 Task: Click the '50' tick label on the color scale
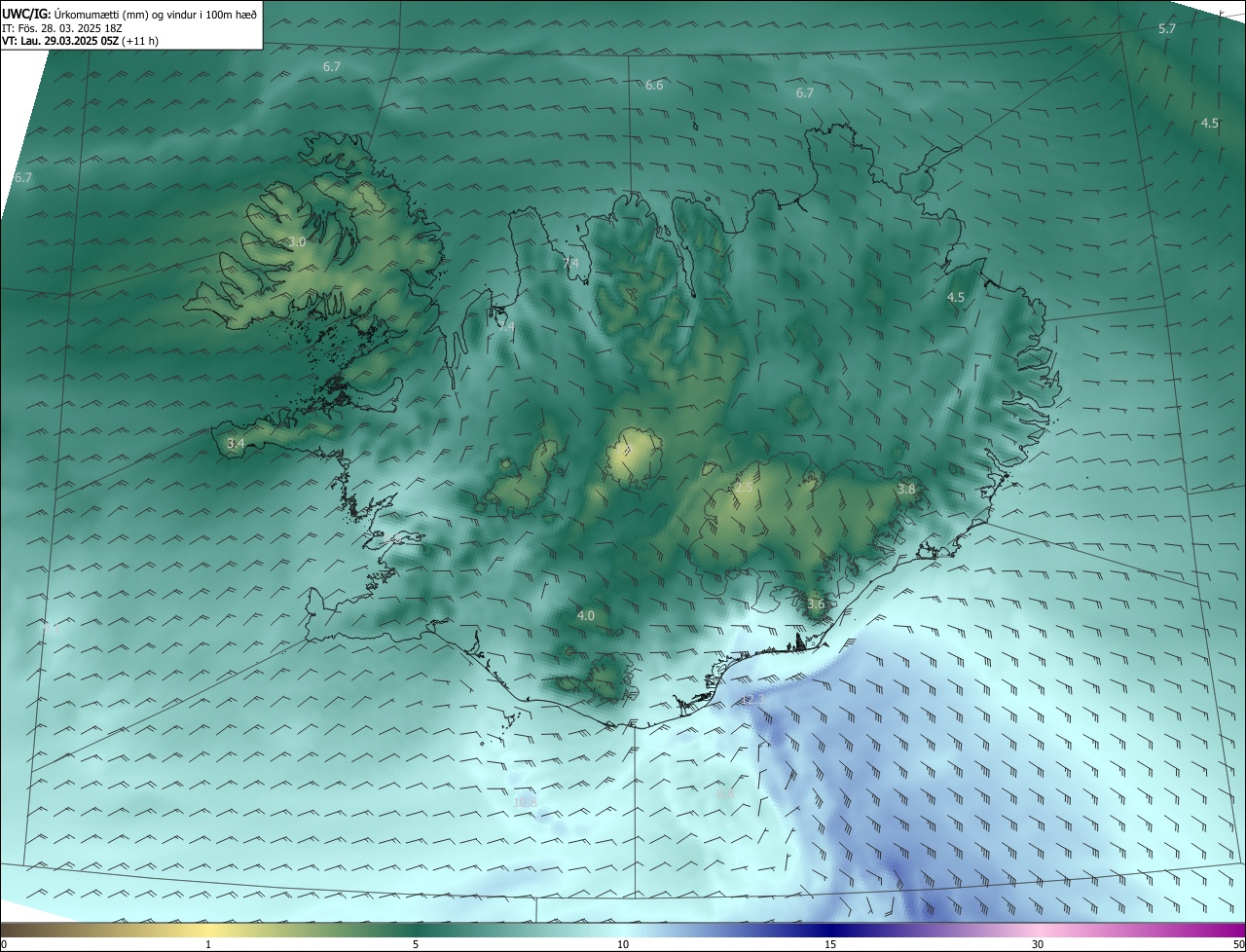point(1238,944)
